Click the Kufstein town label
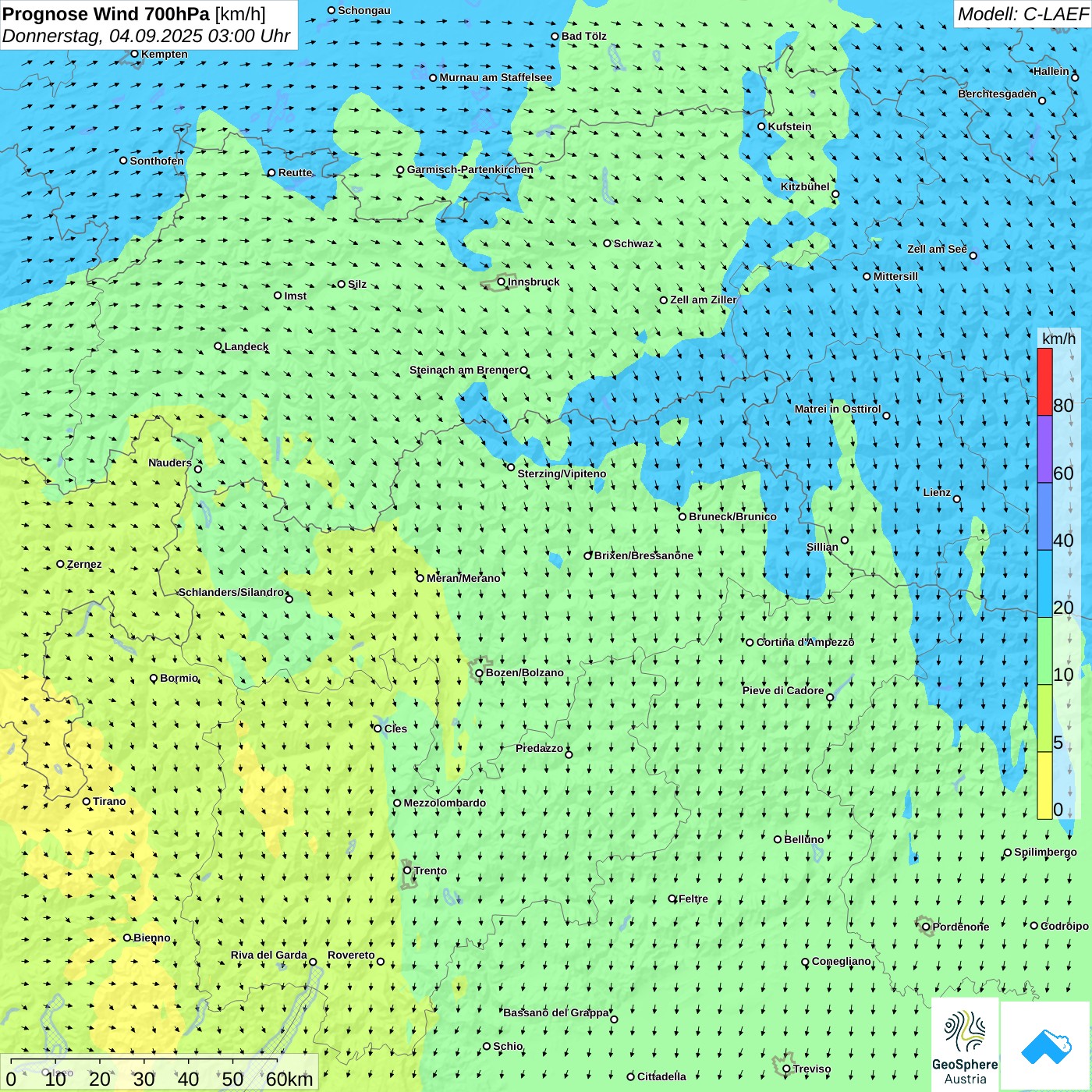This screenshot has height=1092, width=1092. tap(789, 126)
